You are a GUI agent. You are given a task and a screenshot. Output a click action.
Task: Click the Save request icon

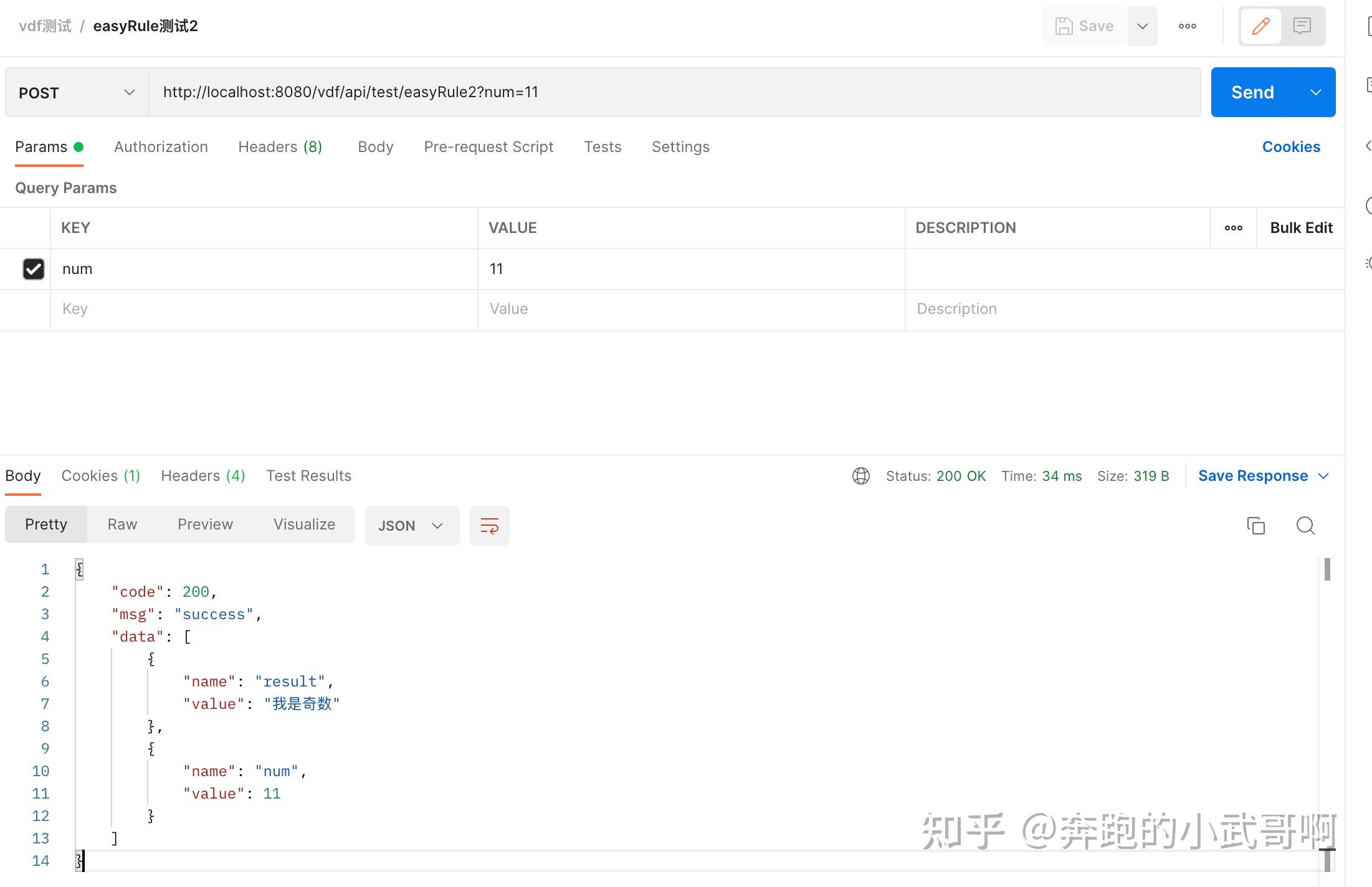pos(1084,26)
